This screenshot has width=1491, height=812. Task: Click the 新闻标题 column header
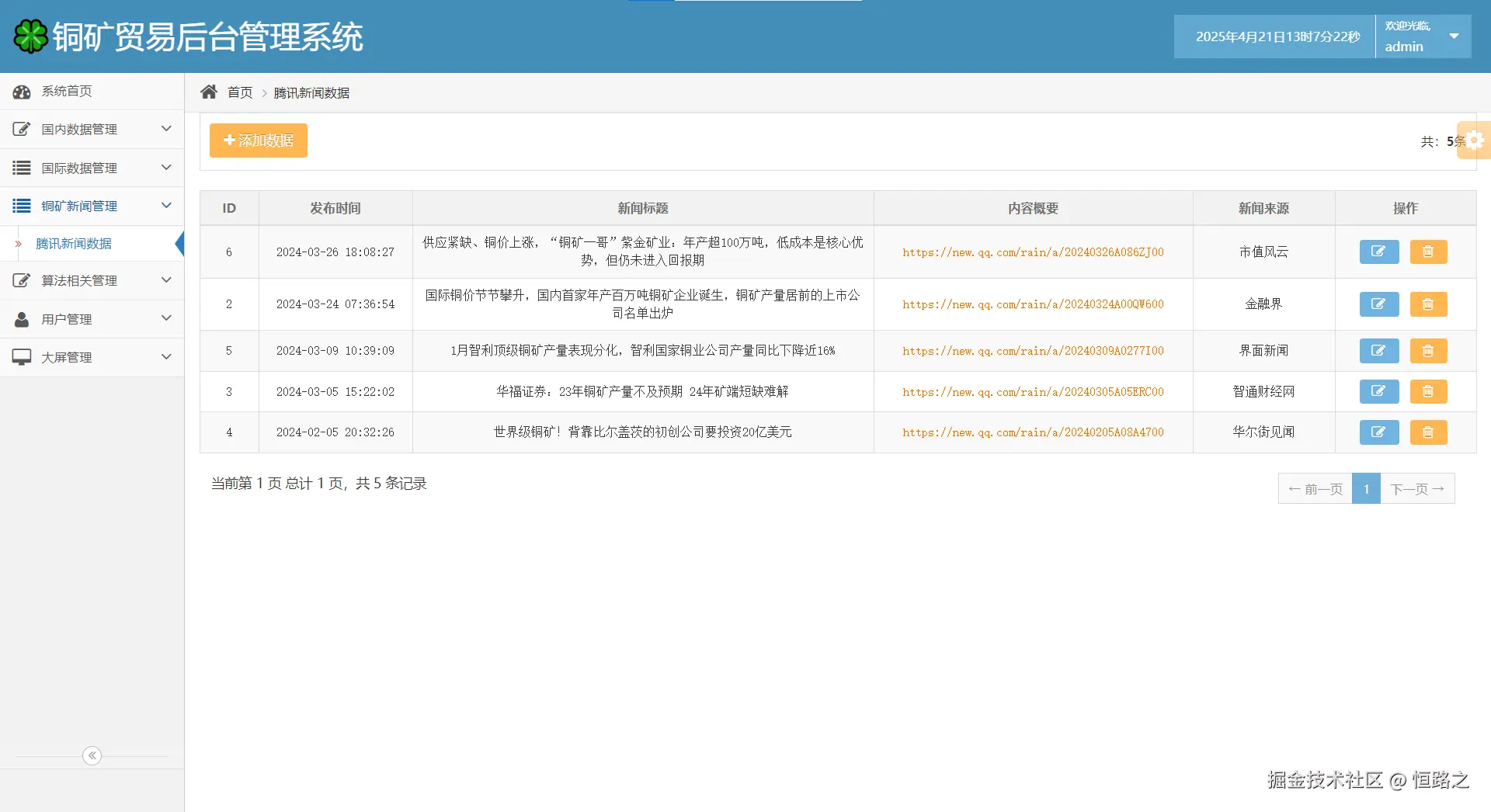coord(643,208)
